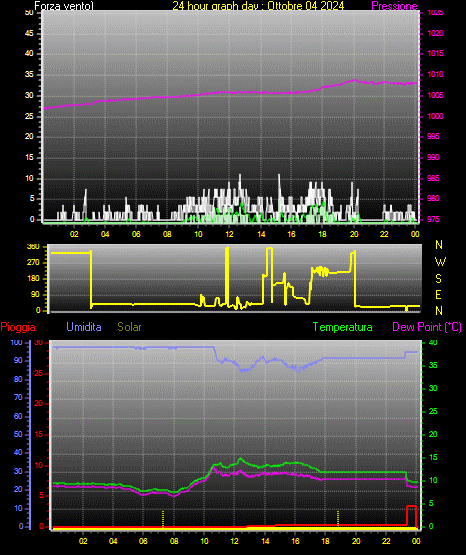
Task: Click the 40 temperature axis value
Action: [433, 343]
